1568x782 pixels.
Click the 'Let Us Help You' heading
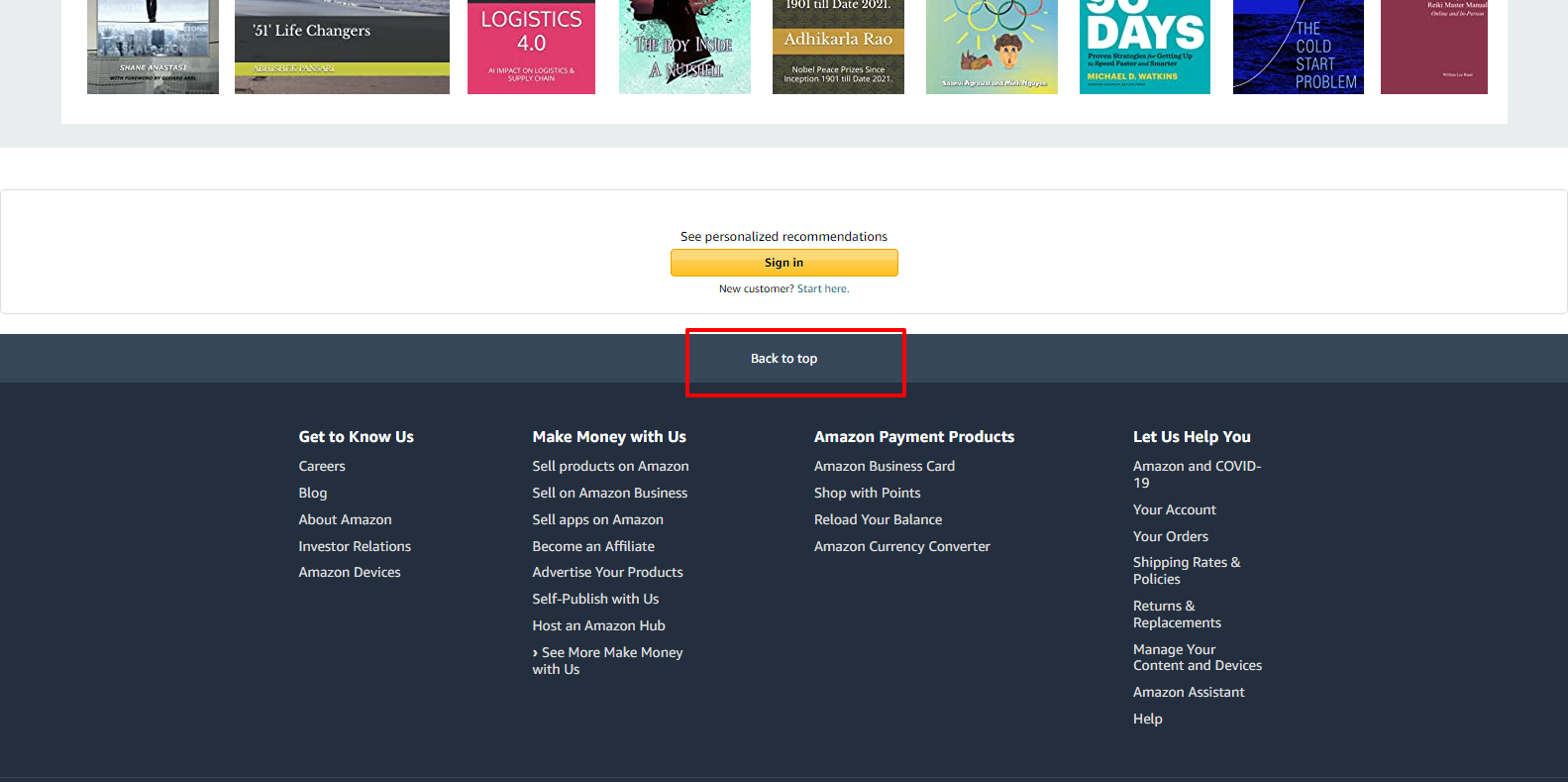[1192, 436]
